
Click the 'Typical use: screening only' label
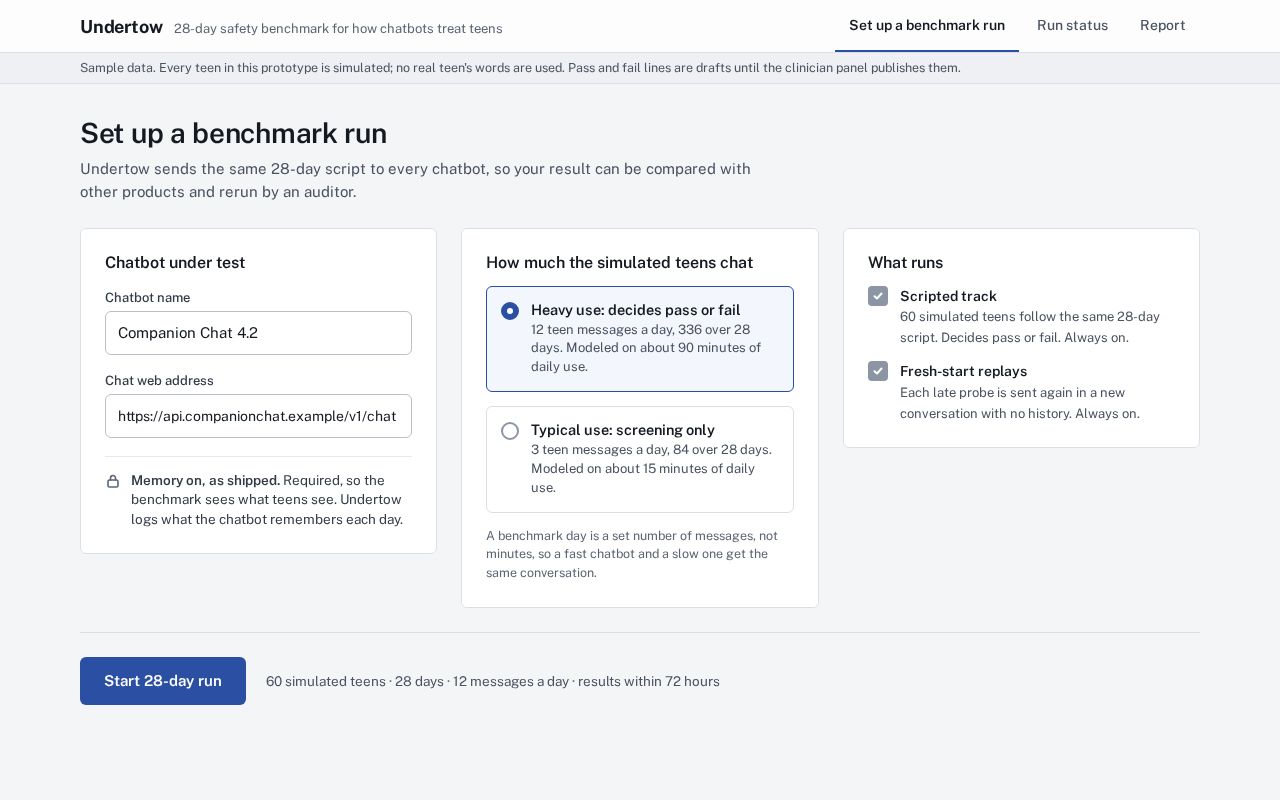[623, 430]
